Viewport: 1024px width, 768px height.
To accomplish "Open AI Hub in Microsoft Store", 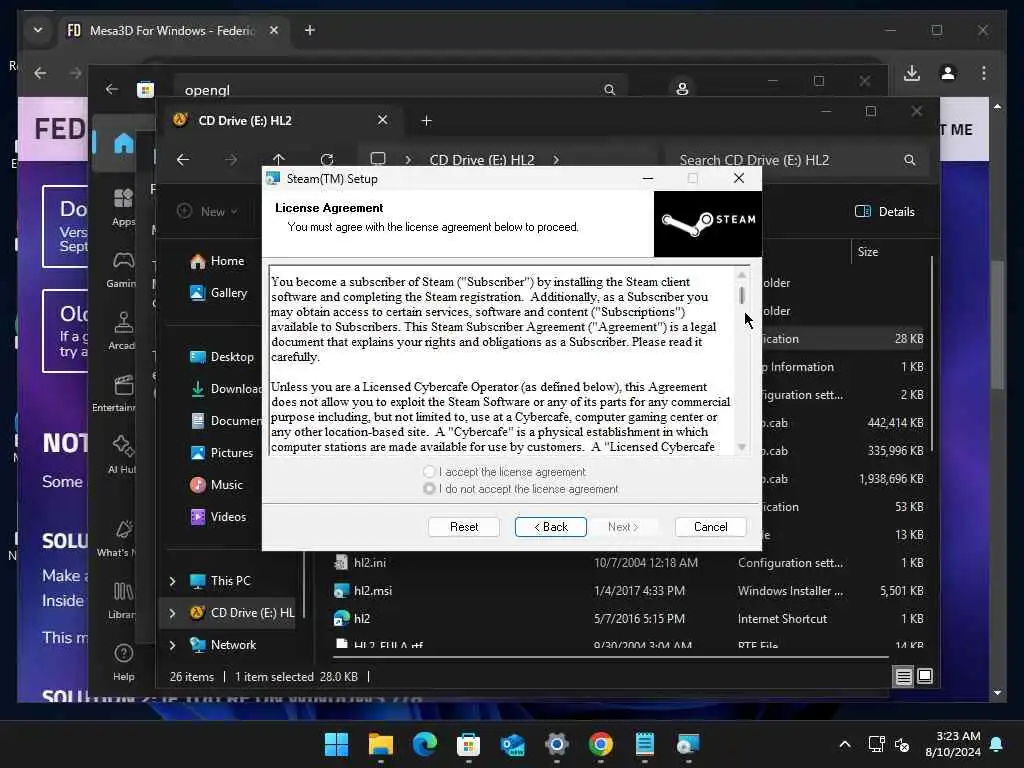I will point(122,455).
